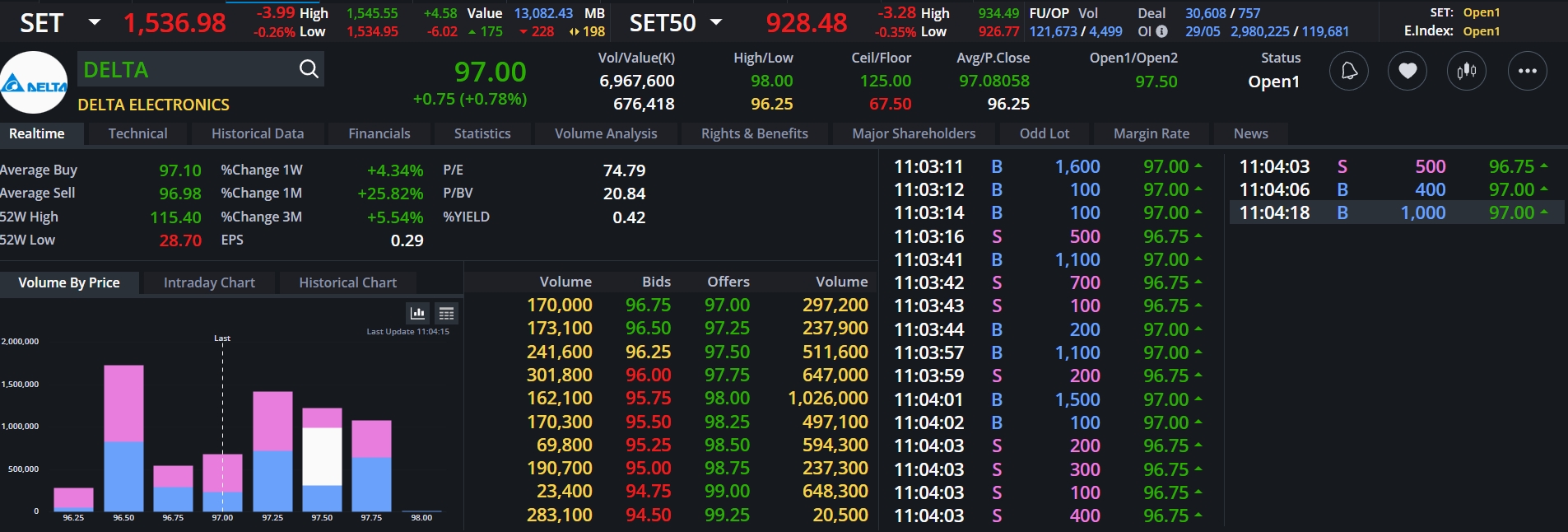
Task: Click the P/BV value 20.84
Action: [x=624, y=194]
